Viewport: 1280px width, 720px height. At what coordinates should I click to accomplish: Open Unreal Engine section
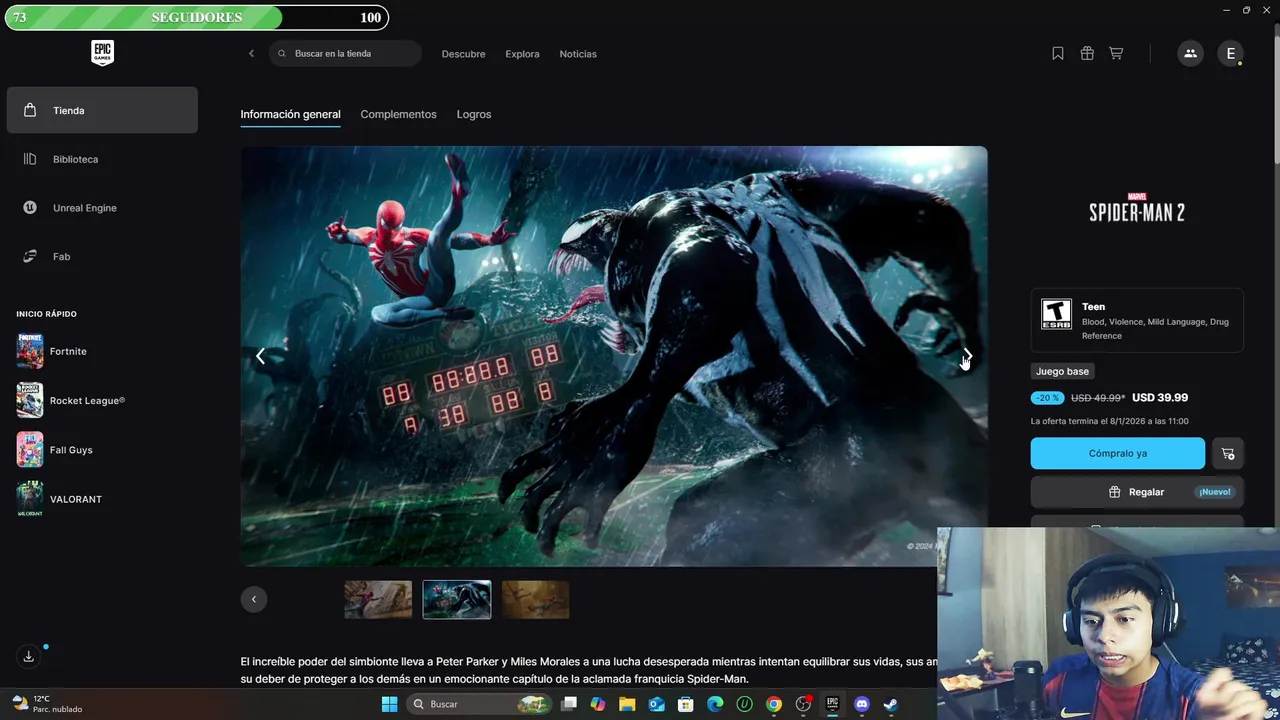(x=102, y=208)
